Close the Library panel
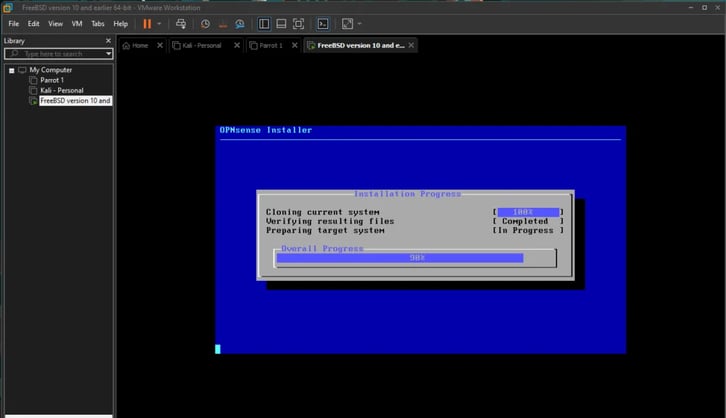Screen dimensions: 726x418 [x=108, y=41]
